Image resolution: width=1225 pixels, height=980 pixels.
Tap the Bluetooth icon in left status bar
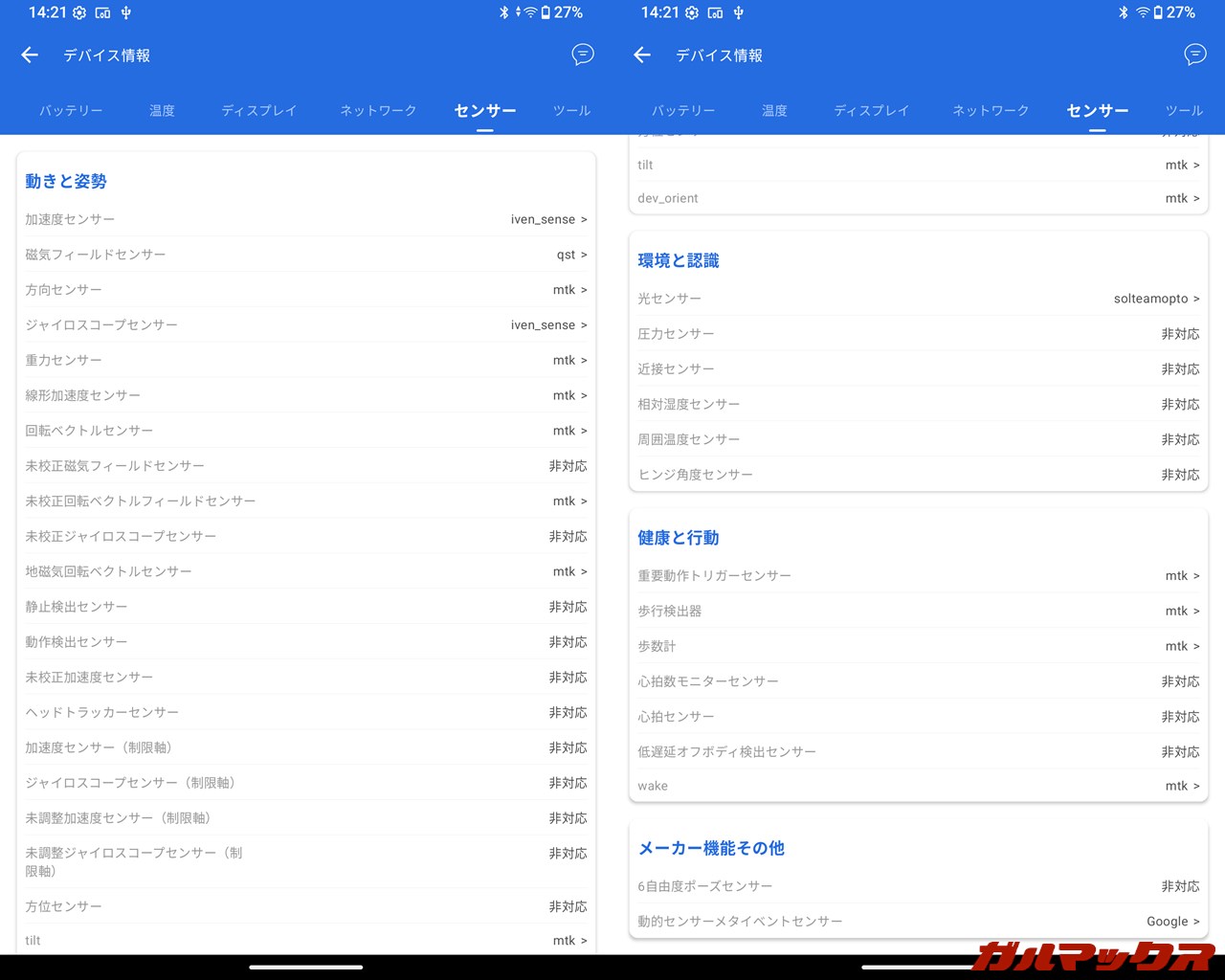pyautogui.click(x=503, y=12)
